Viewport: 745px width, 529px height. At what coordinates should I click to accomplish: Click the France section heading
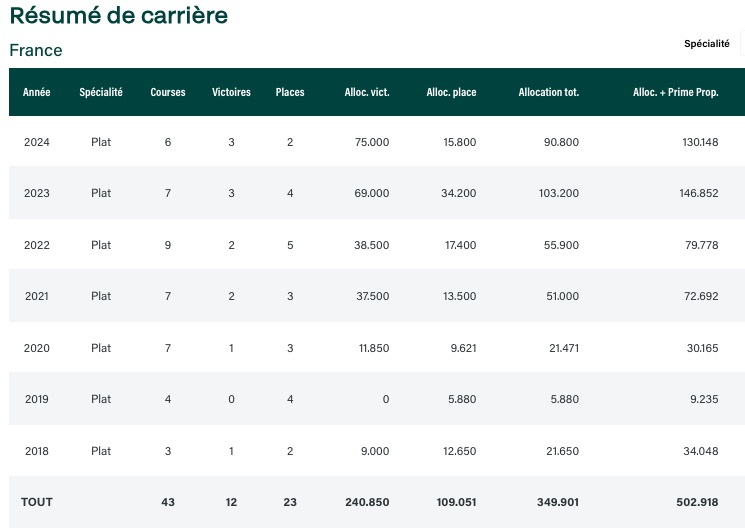(x=36, y=50)
